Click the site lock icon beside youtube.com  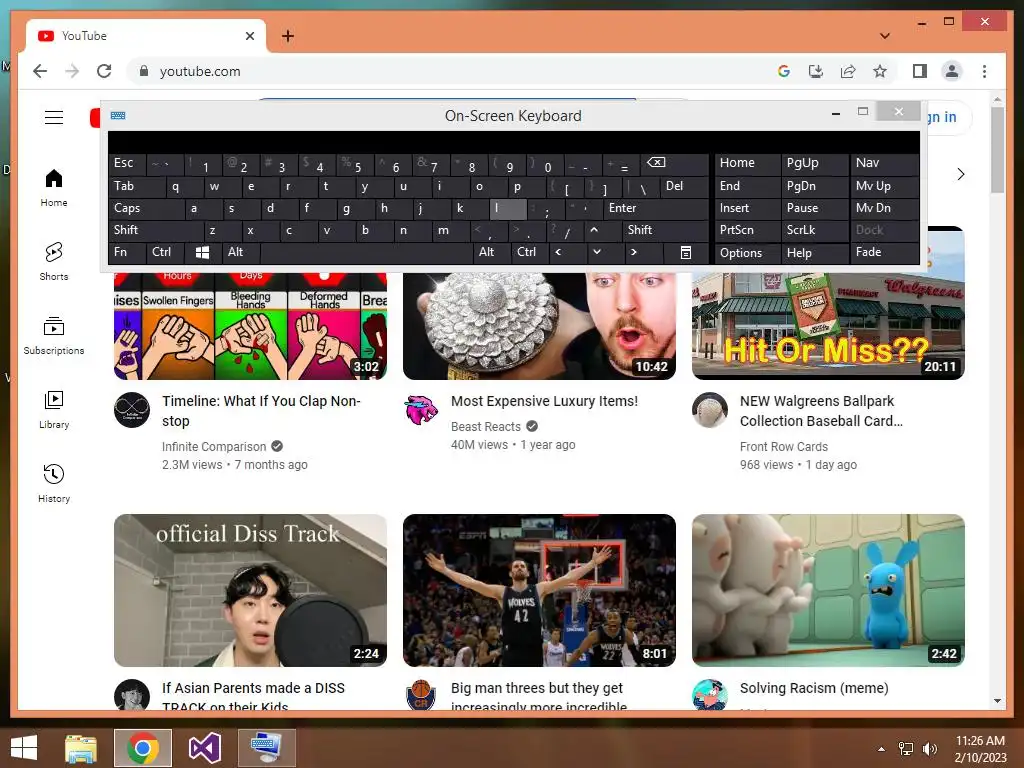click(144, 71)
